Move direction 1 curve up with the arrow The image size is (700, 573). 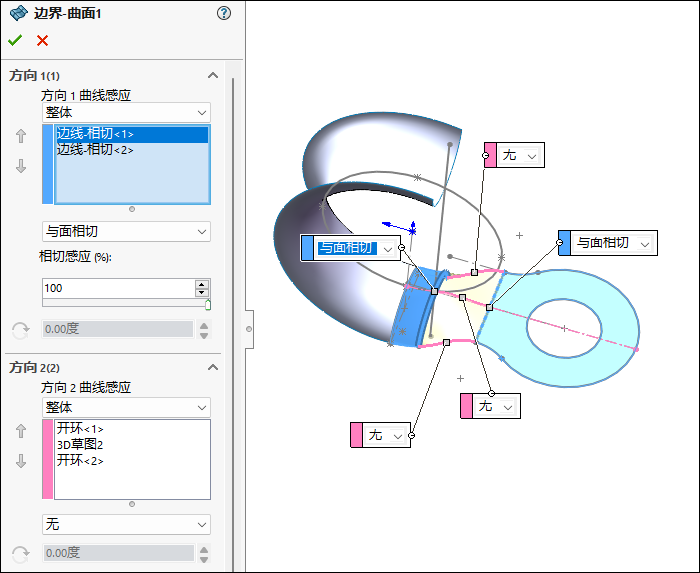coord(21,136)
